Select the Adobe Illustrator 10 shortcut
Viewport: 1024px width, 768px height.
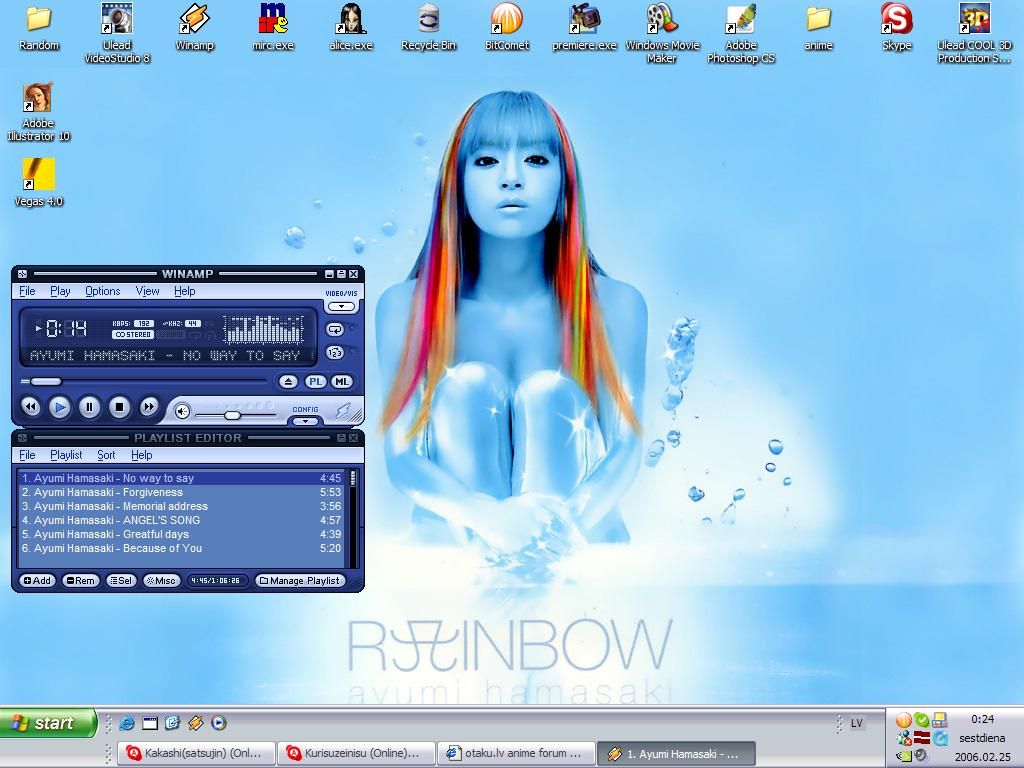38,112
